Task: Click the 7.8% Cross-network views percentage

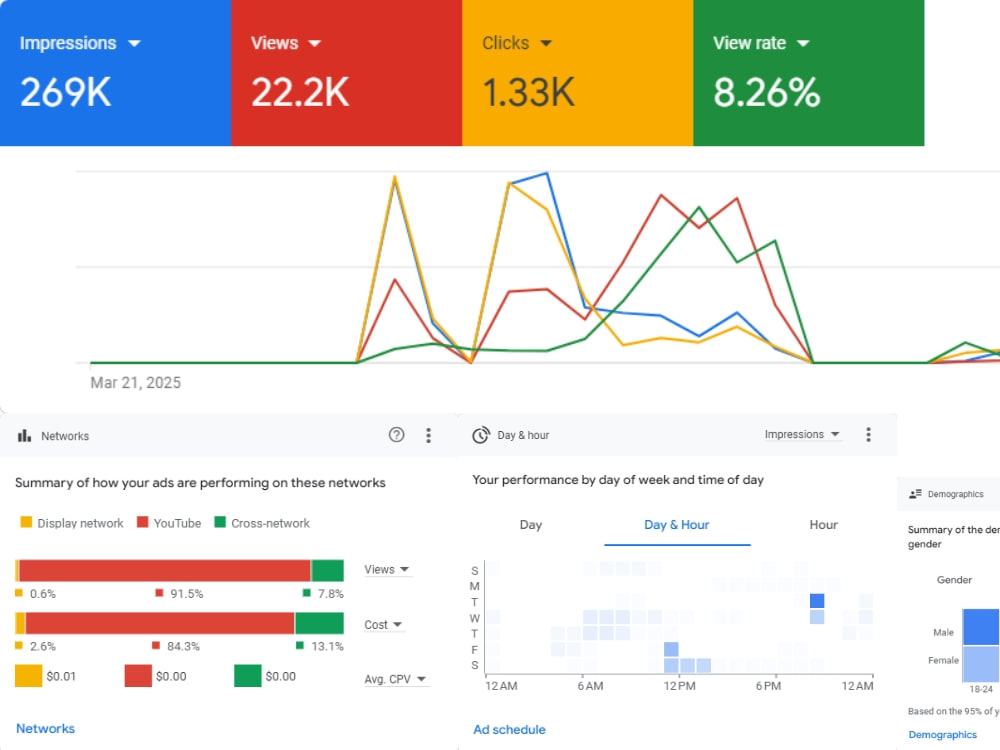Action: pyautogui.click(x=330, y=594)
